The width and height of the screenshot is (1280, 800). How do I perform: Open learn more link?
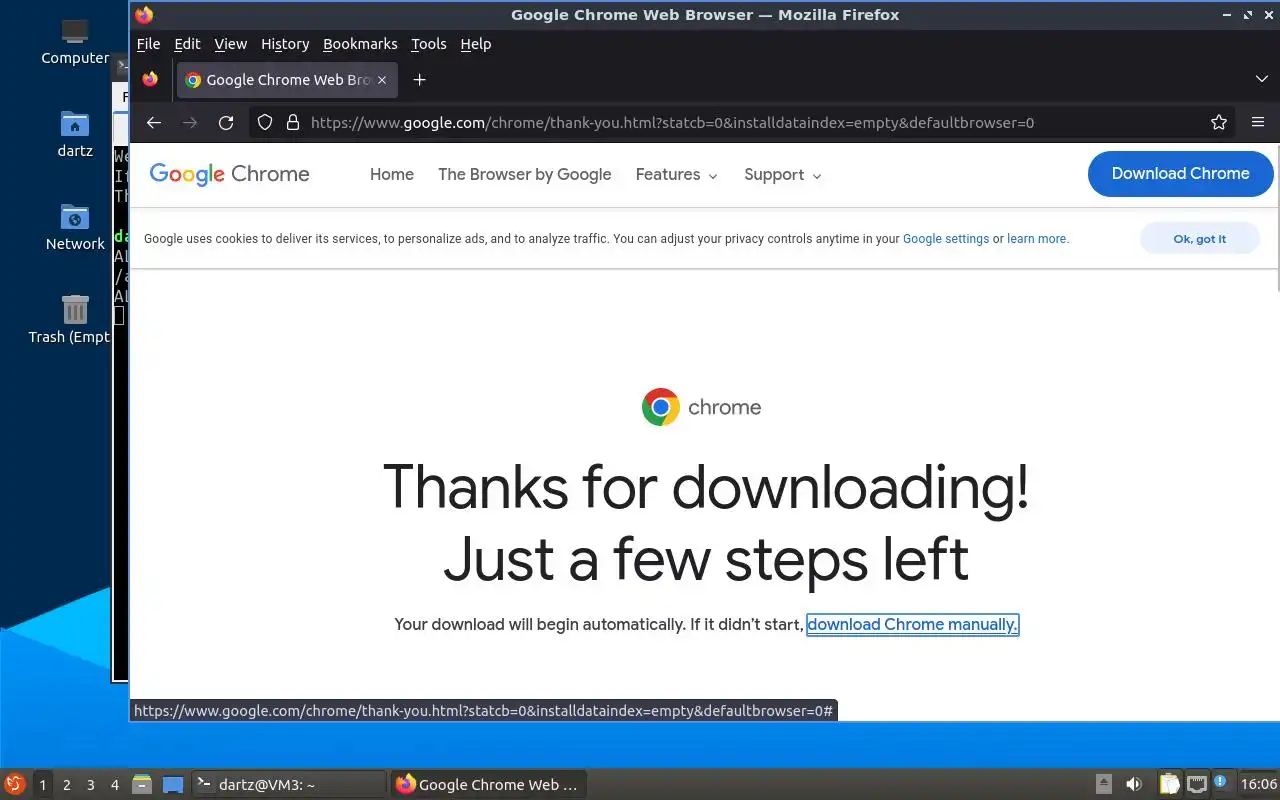[x=1037, y=239]
